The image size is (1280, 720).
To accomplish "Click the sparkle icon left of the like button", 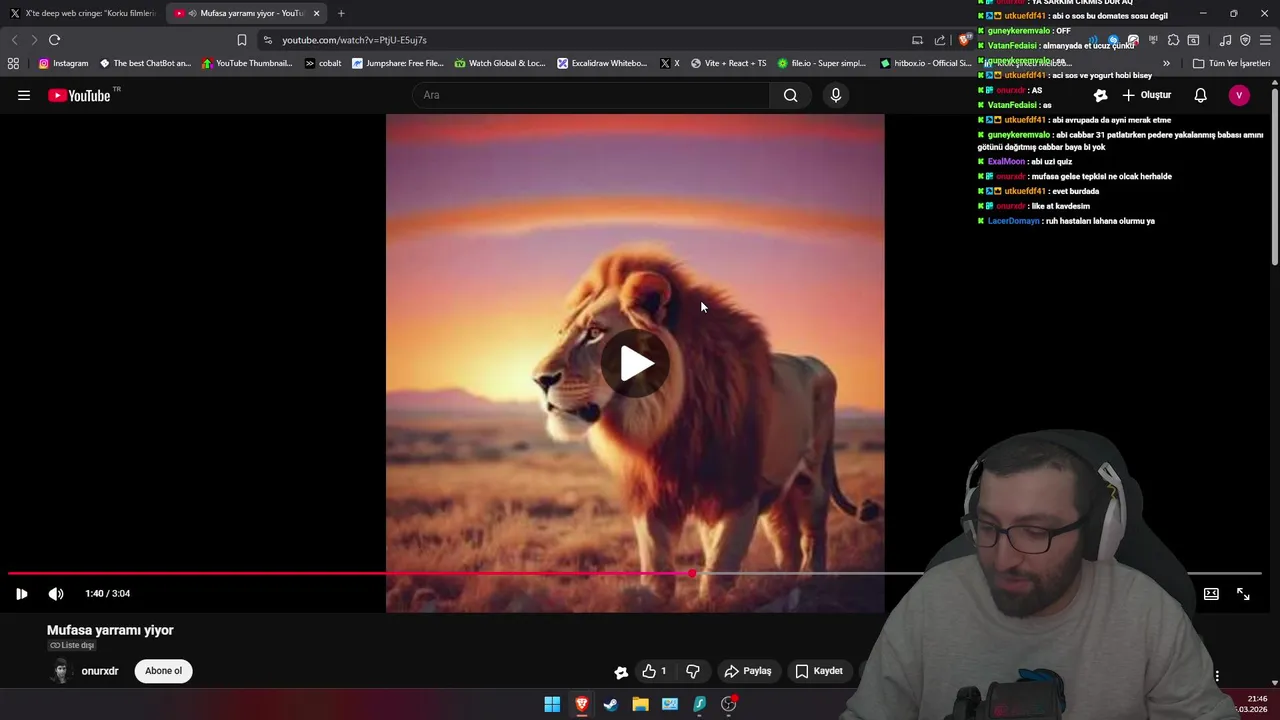I will tap(621, 672).
